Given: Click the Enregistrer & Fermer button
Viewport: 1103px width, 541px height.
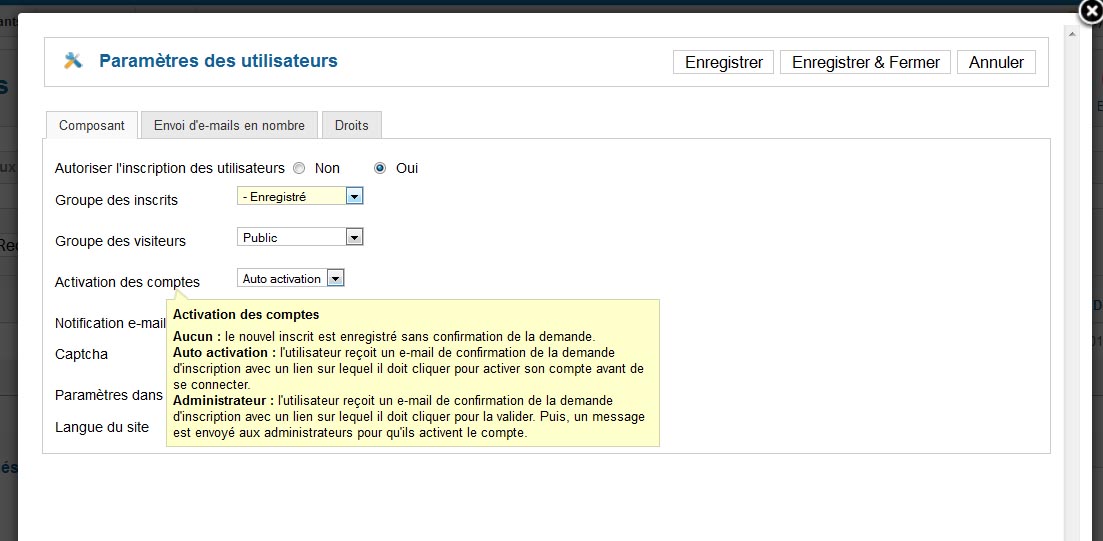Looking at the screenshot, I should pyautogui.click(x=866, y=62).
